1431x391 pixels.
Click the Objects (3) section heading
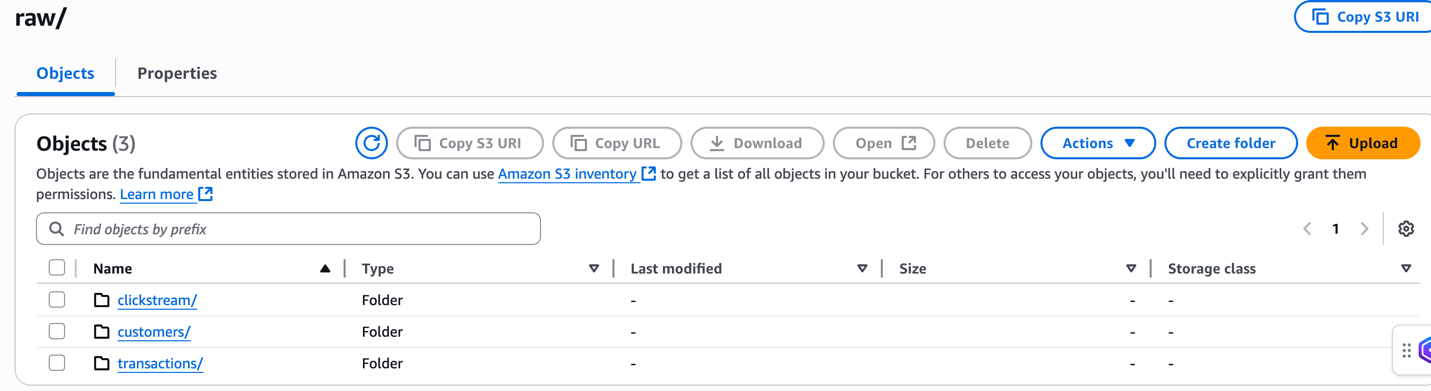(86, 143)
